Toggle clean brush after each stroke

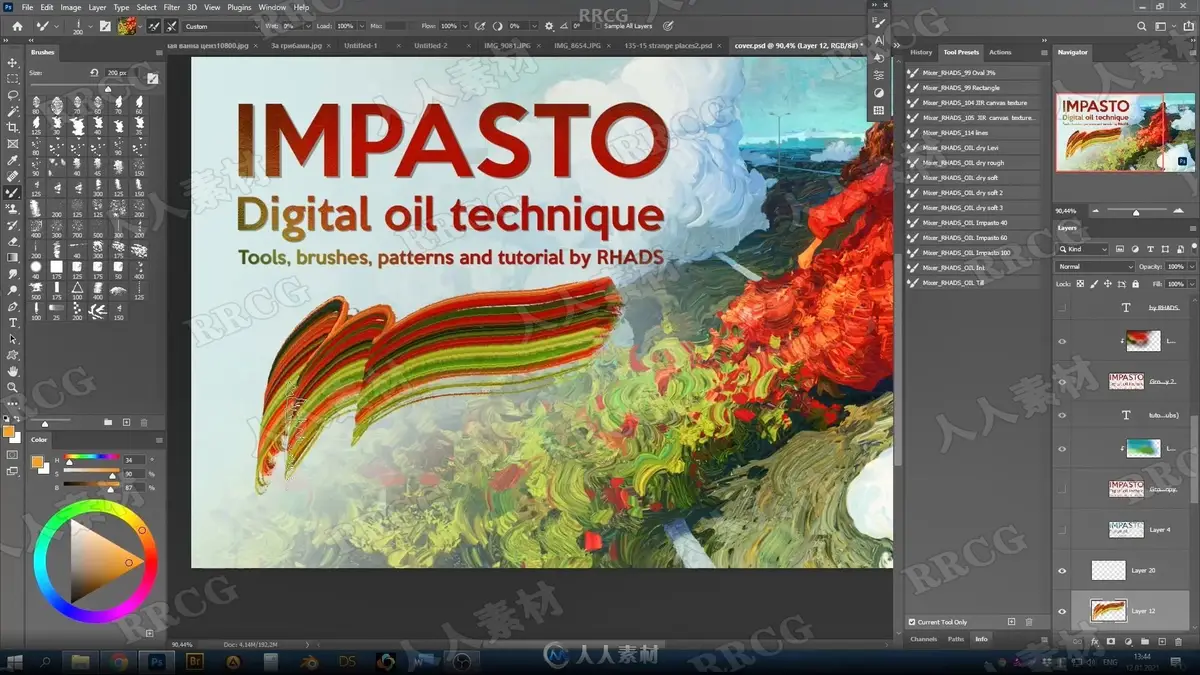[171, 26]
